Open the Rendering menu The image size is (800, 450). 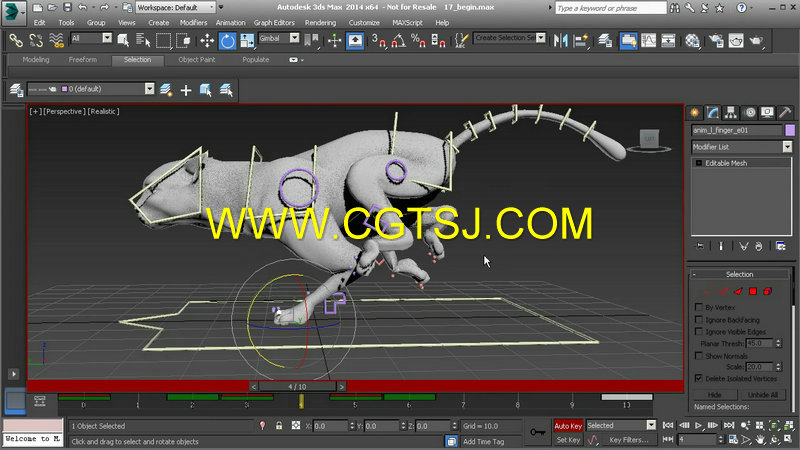320,23
